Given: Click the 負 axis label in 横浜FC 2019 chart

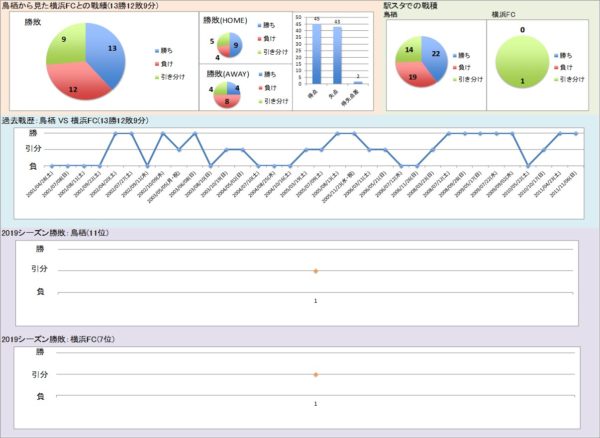Looking at the screenshot, I should click(x=40, y=397).
